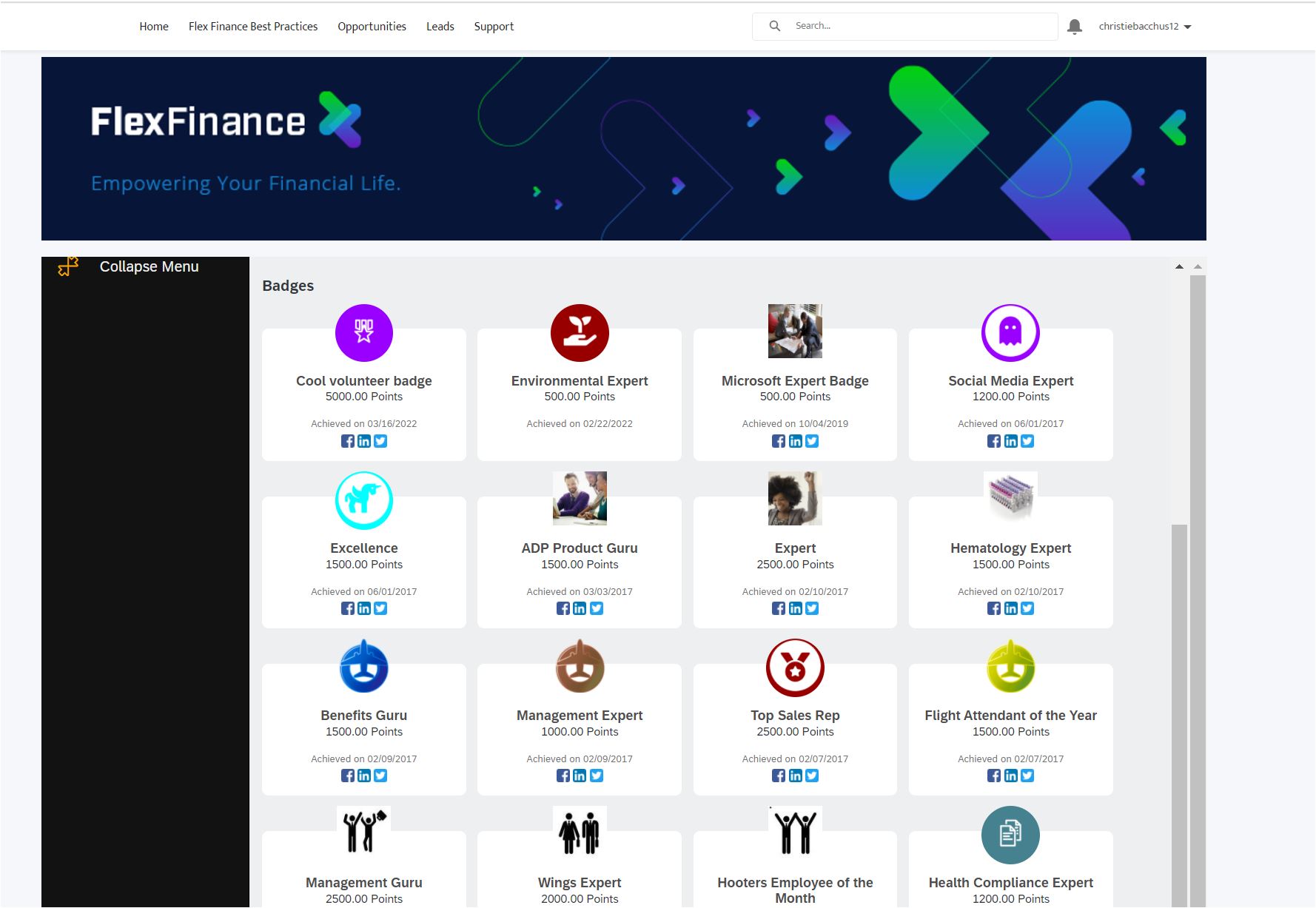
Task: Open Flex Finance Best Practices
Action: click(253, 26)
